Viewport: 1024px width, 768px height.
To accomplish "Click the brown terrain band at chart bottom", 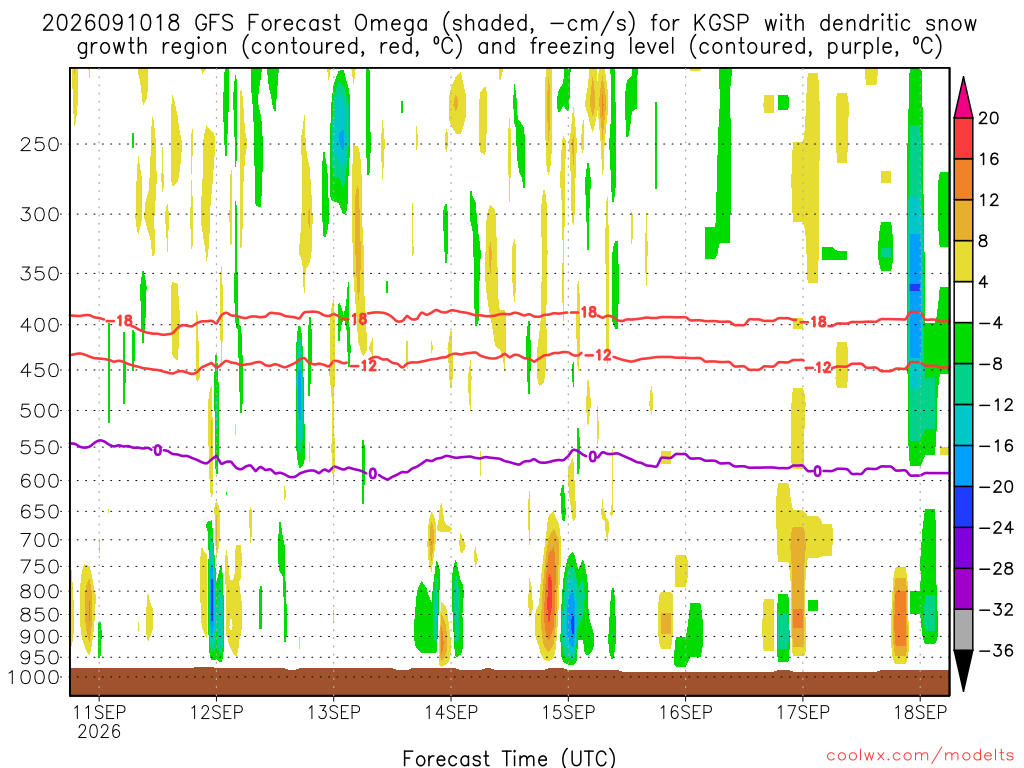I will pos(509,682).
